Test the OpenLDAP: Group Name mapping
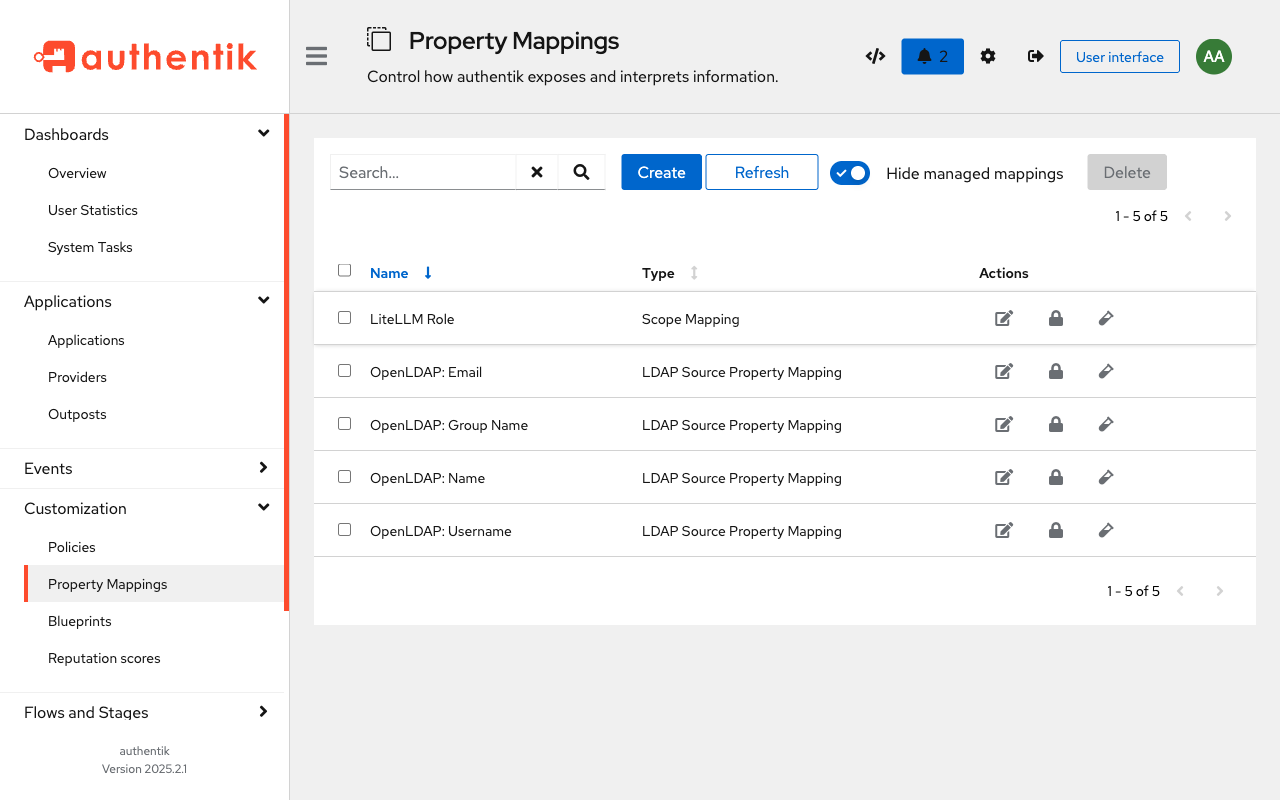 coord(1105,424)
